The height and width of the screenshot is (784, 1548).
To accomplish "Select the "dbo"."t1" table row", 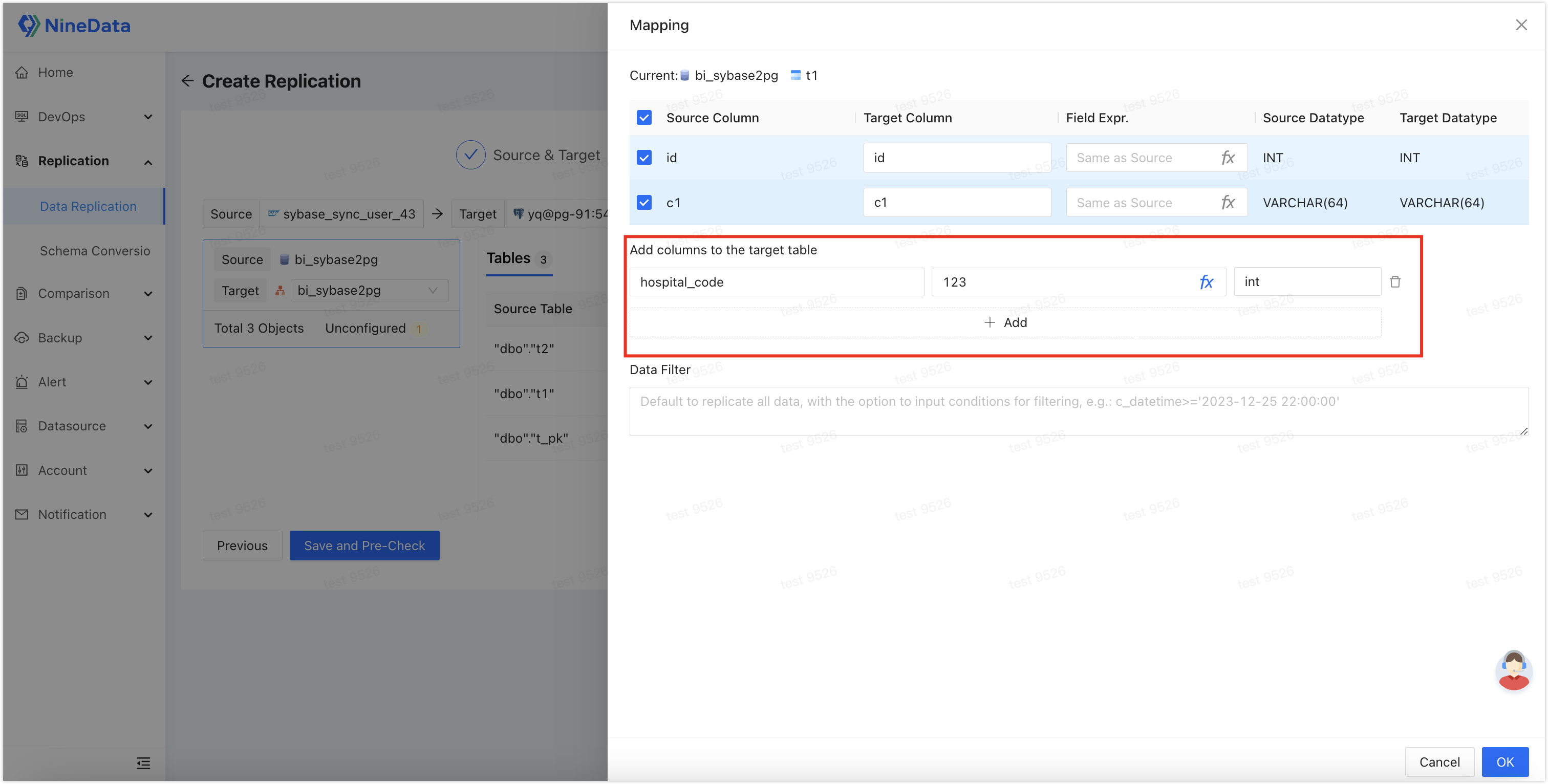I will click(546, 394).
